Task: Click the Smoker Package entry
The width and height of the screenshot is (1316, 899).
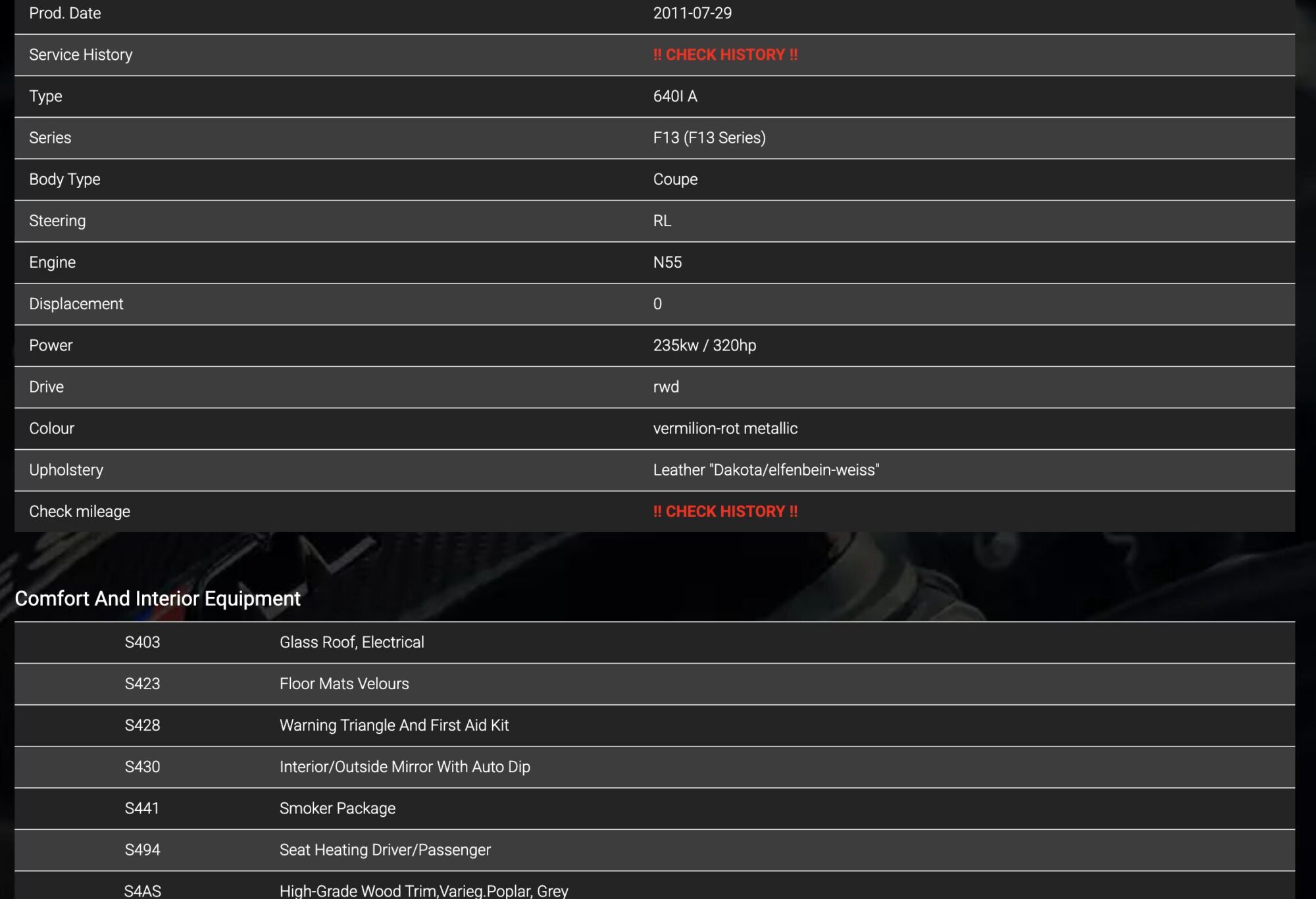Action: 337,808
